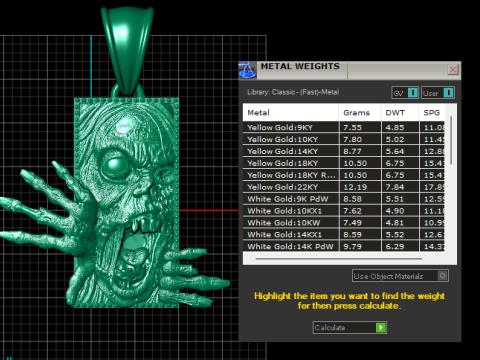Image resolution: width=480 pixels, height=360 pixels.
Task: Select the Yellow Gold:10KY row
Action: [344, 139]
